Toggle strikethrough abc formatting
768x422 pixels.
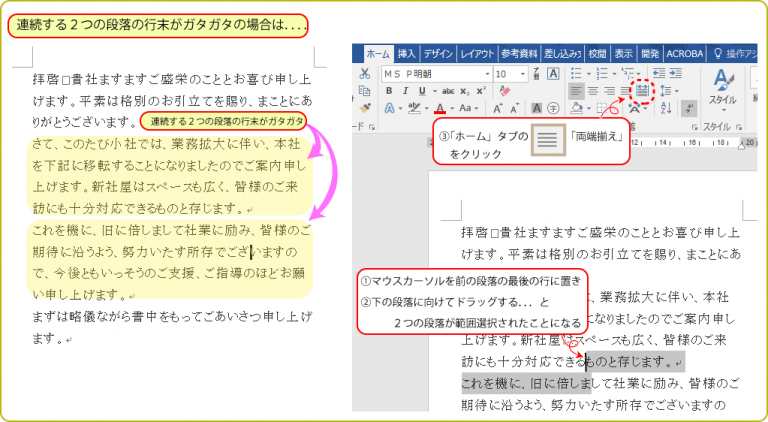(x=448, y=91)
